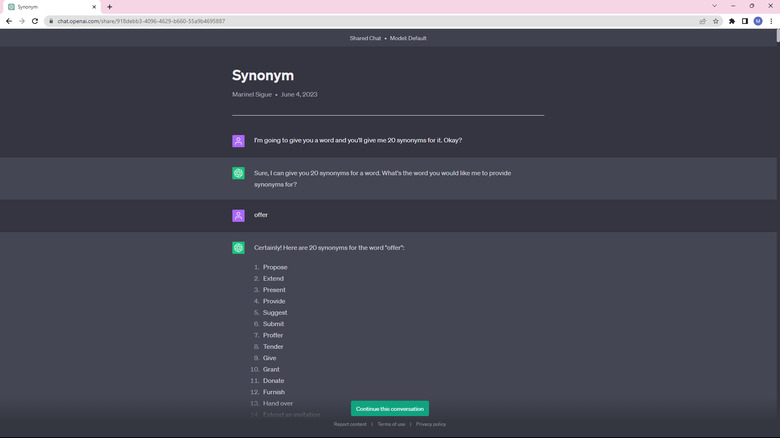Open the Terms of use link

point(391,424)
